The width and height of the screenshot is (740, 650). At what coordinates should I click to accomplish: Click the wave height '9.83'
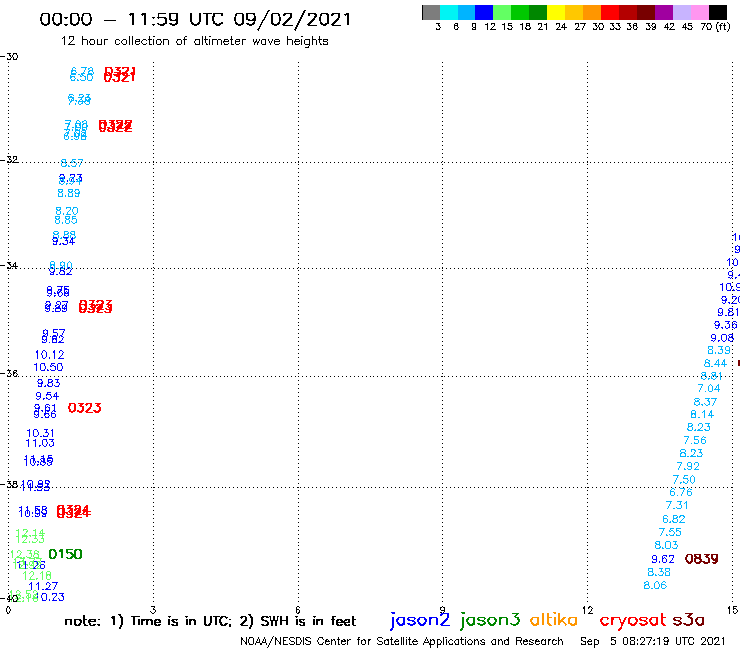[x=49, y=383]
